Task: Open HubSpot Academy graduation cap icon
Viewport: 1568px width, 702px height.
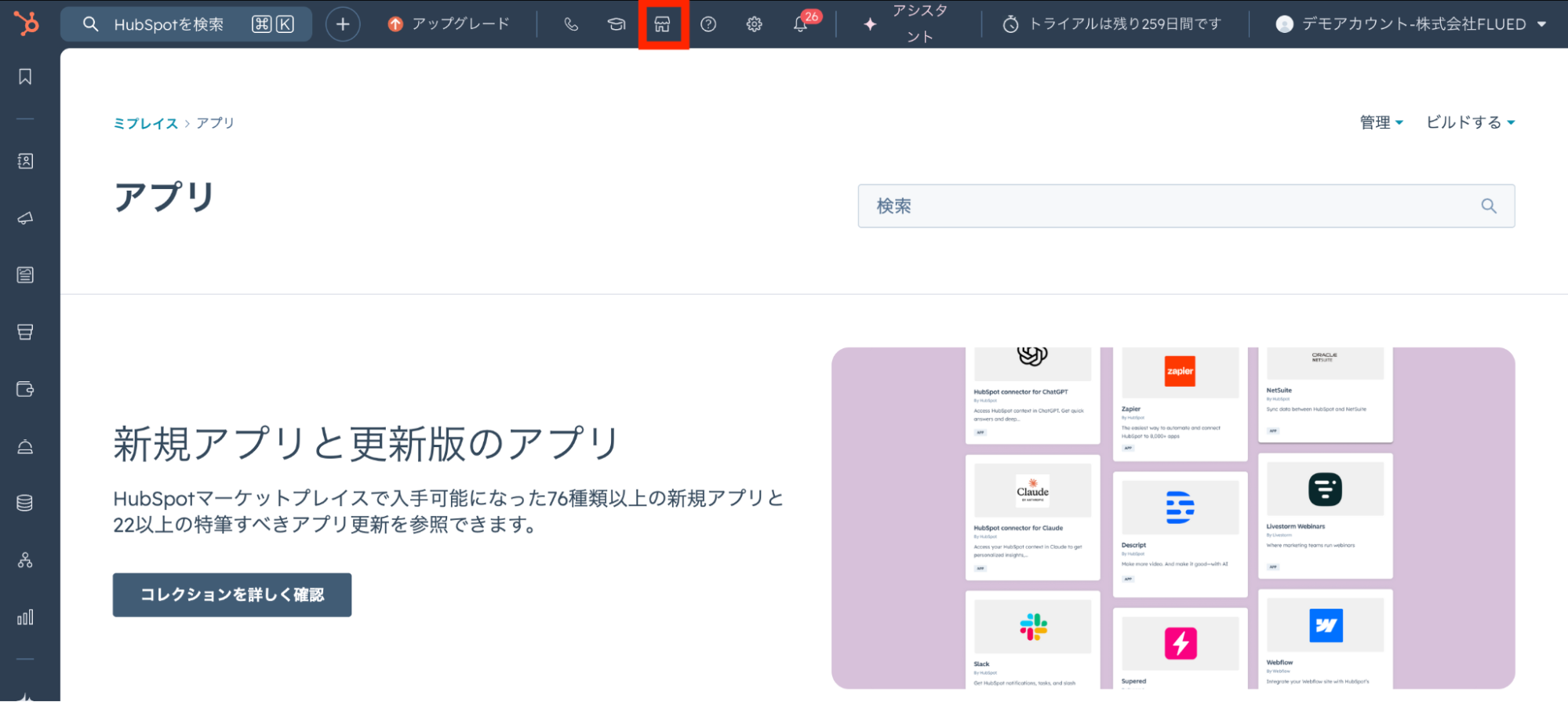Action: coord(617,24)
